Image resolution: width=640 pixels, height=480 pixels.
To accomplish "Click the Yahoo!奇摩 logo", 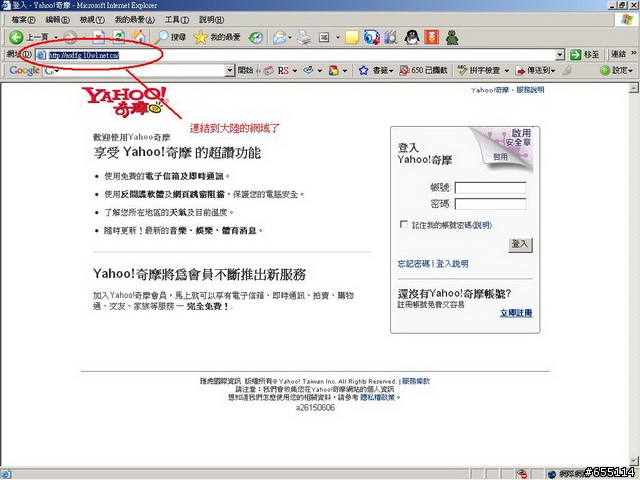I will [x=124, y=102].
